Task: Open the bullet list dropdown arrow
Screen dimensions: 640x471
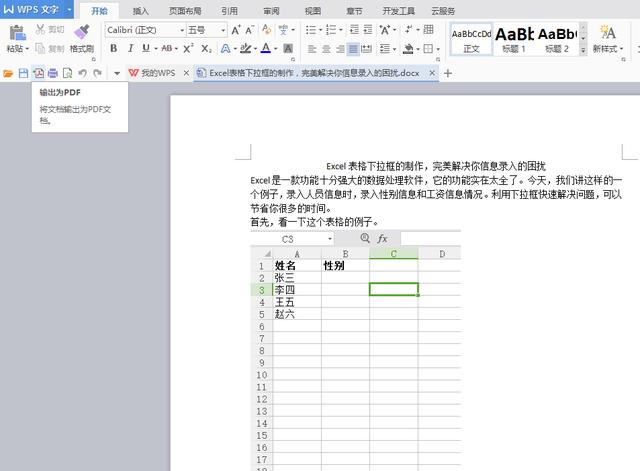Action: [320, 30]
